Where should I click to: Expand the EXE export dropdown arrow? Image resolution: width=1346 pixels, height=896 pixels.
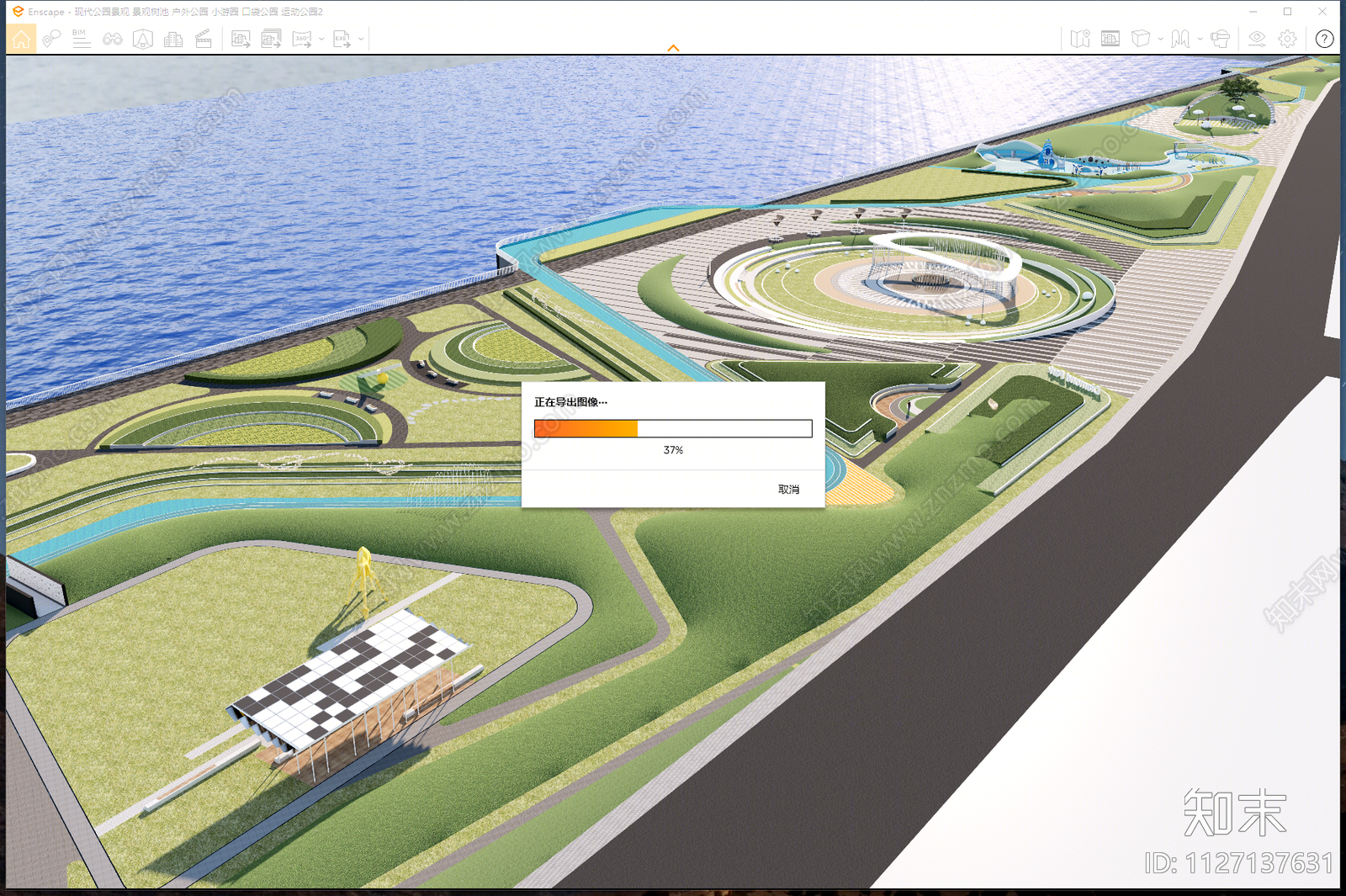pyautogui.click(x=361, y=39)
